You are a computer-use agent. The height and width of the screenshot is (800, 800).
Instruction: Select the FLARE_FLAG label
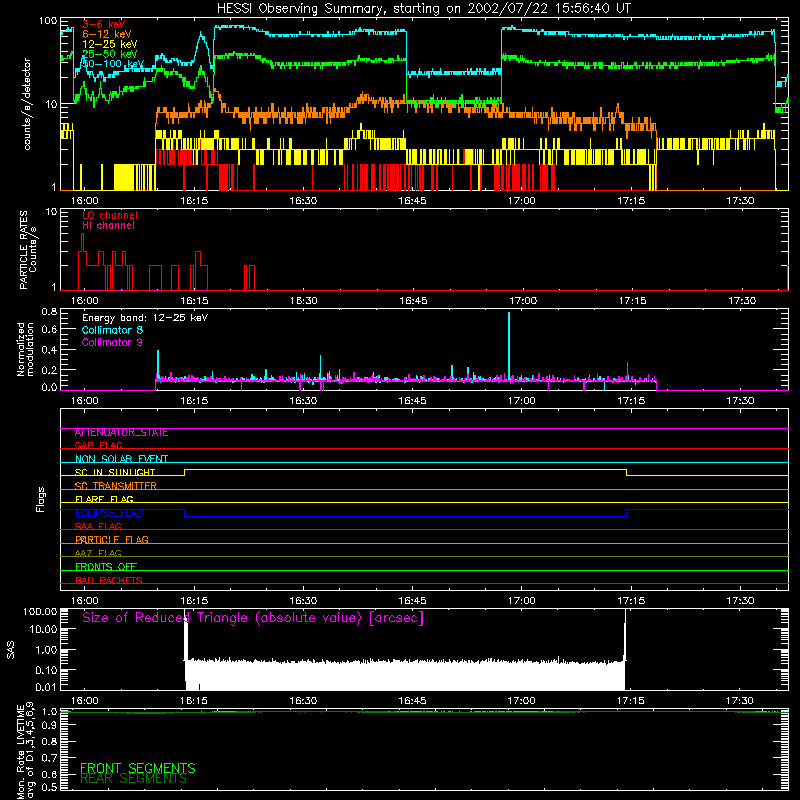click(x=104, y=499)
